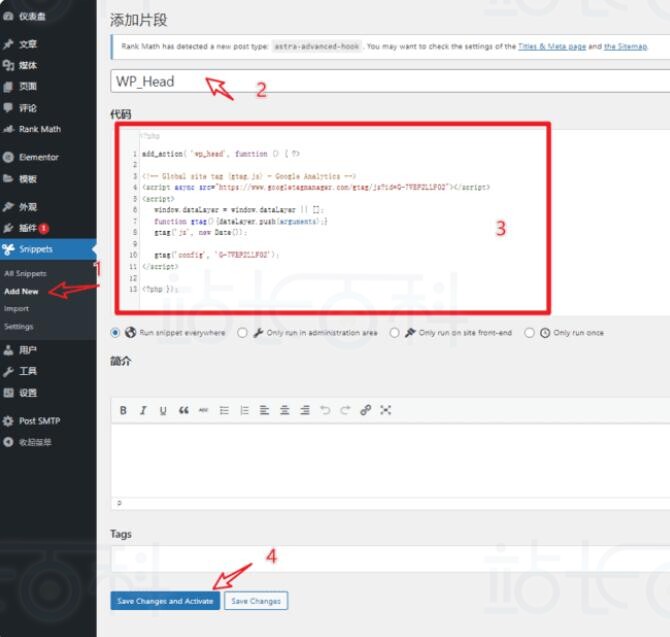Open the Sitemap link in notice
670x637 pixels.
pos(625,46)
